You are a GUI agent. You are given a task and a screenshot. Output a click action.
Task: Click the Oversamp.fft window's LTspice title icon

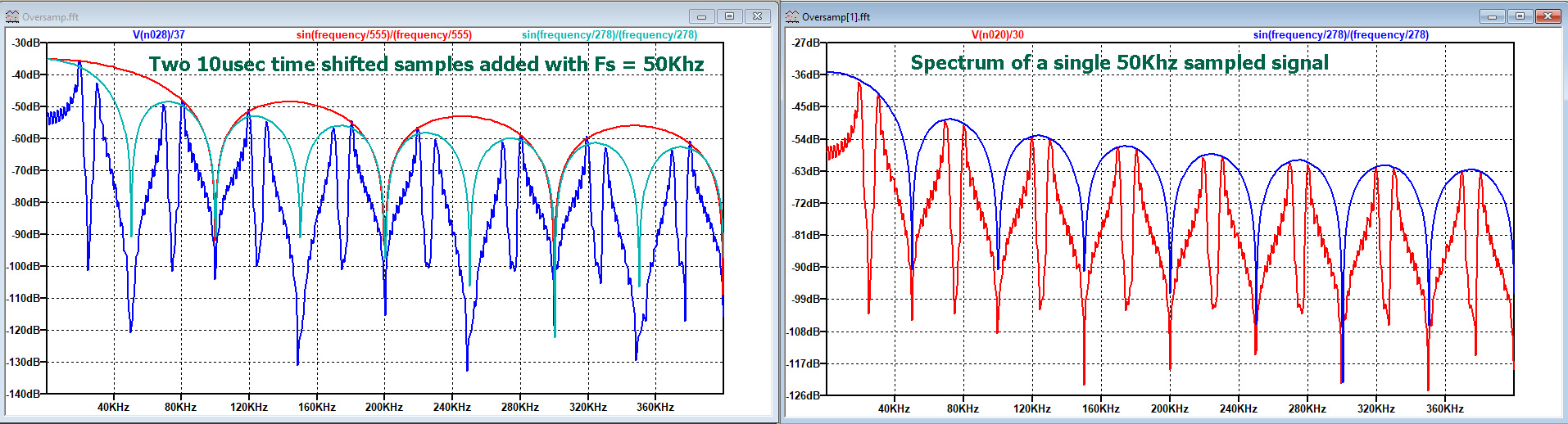(11, 16)
